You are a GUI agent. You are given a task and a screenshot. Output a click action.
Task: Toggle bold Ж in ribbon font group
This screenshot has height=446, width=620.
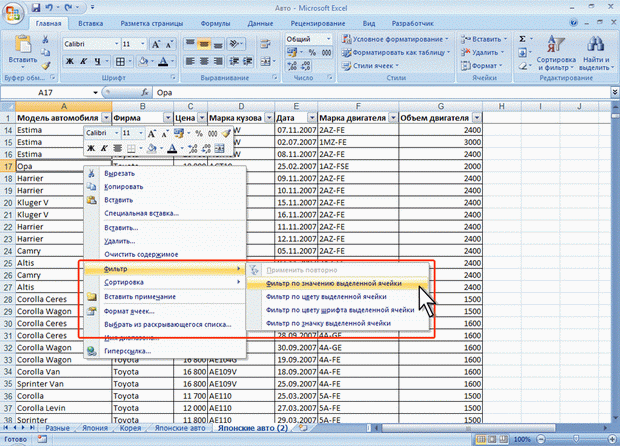(x=70, y=61)
